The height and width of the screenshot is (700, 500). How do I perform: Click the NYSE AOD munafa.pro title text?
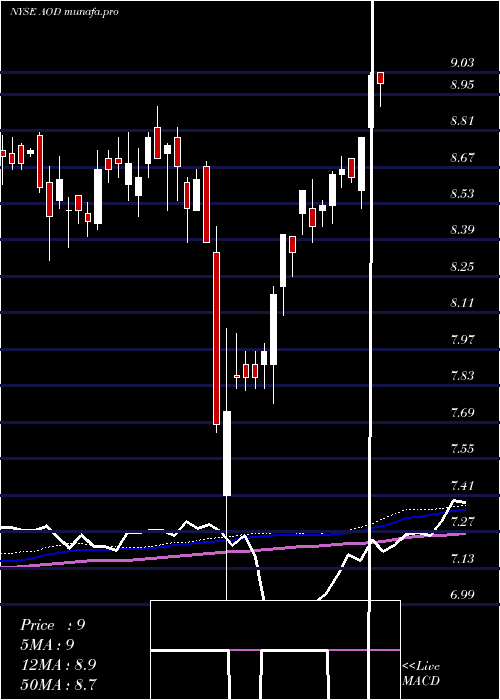(64, 12)
